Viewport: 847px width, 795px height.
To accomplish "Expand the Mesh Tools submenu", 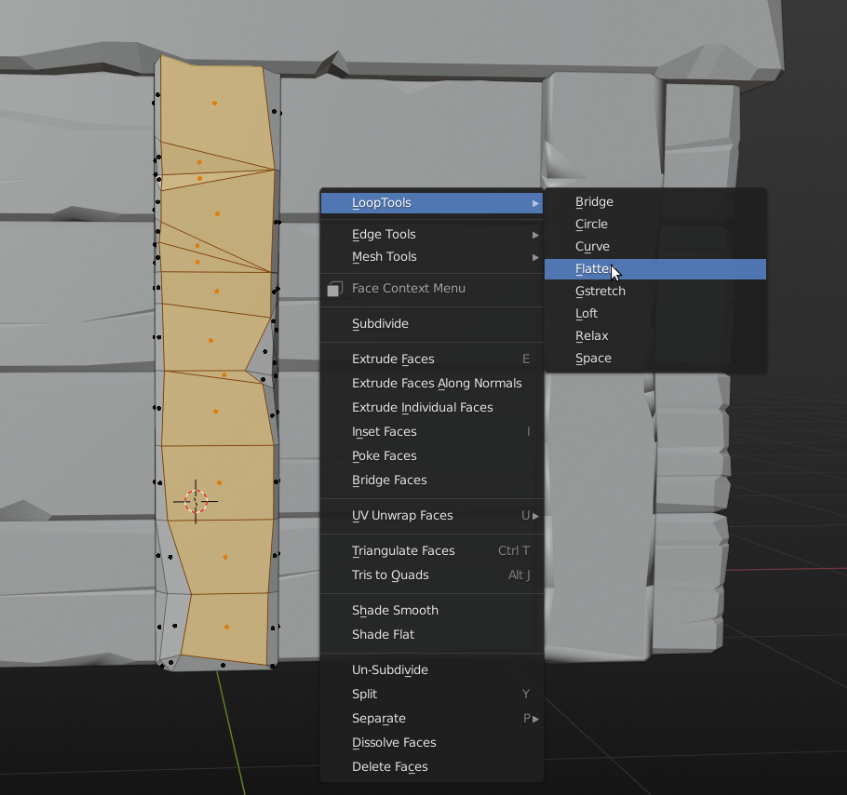I will click(432, 257).
